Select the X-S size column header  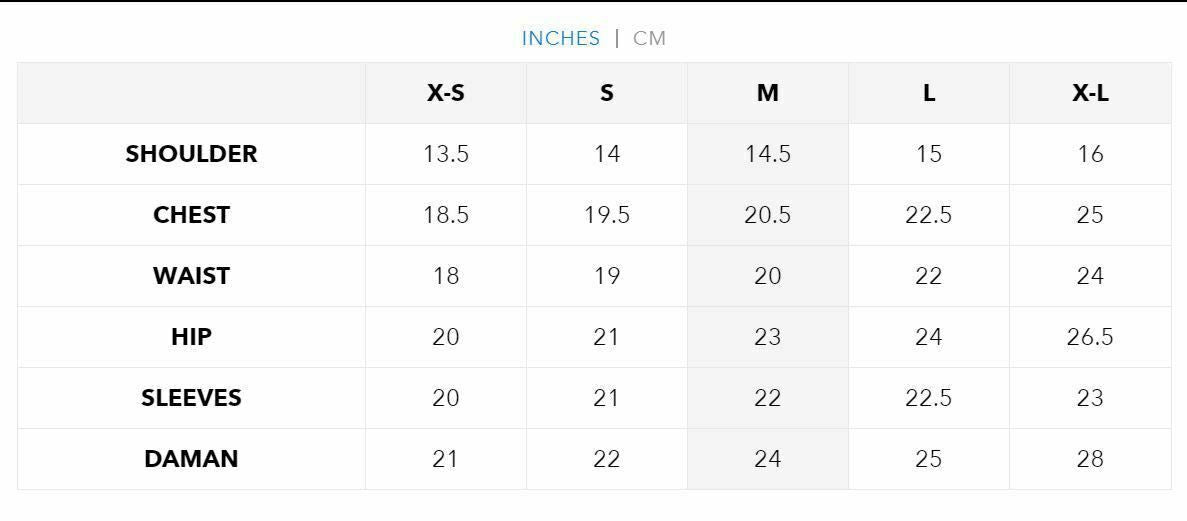click(446, 93)
